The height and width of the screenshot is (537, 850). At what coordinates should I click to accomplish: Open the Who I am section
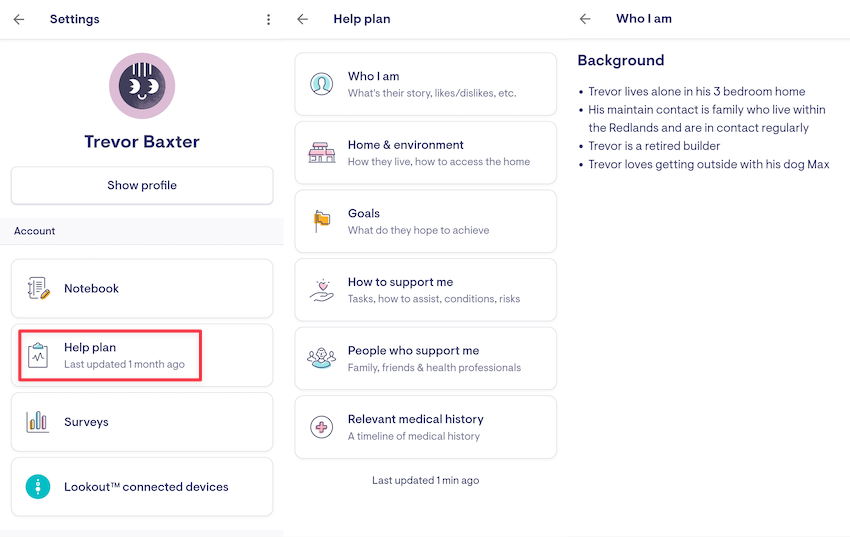click(x=425, y=84)
